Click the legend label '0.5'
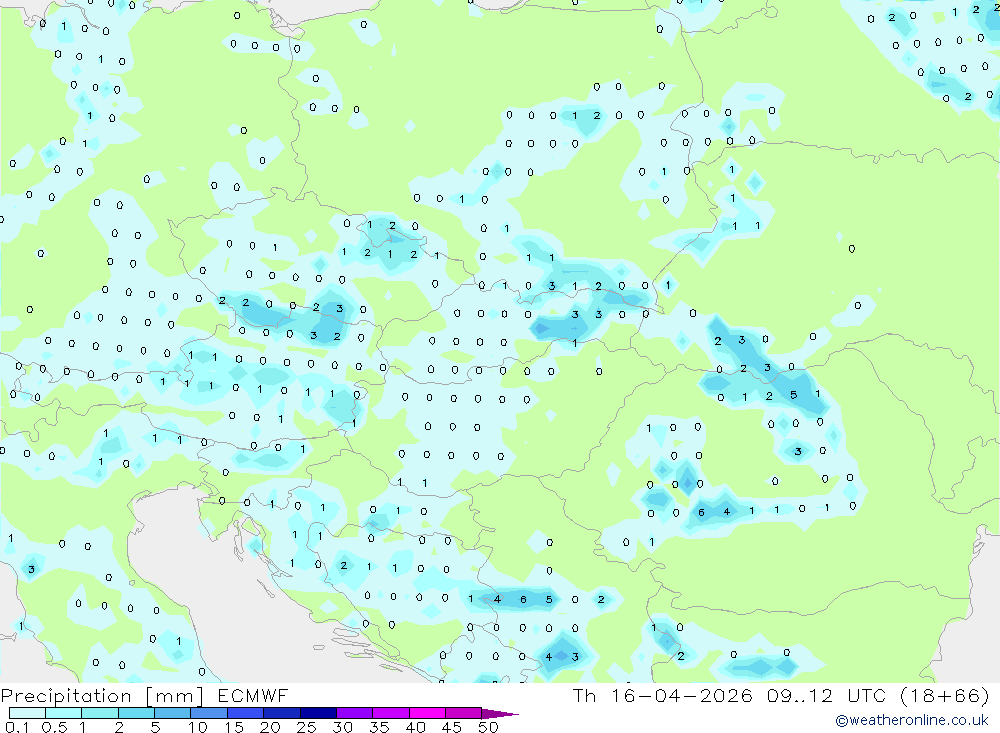Viewport: 1000px width, 733px height. (x=54, y=727)
